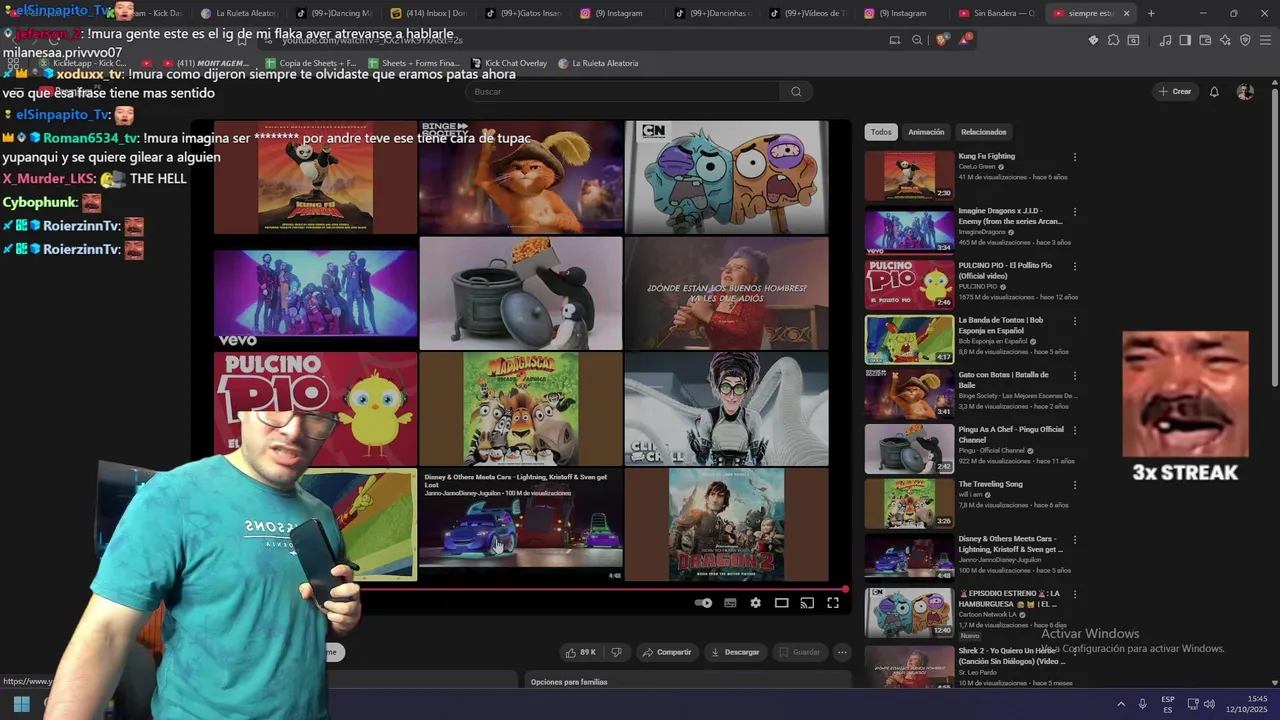Open options for Imagine Dragons Enemy video
Image resolution: width=1280 pixels, height=720 pixels.
coord(1075,212)
